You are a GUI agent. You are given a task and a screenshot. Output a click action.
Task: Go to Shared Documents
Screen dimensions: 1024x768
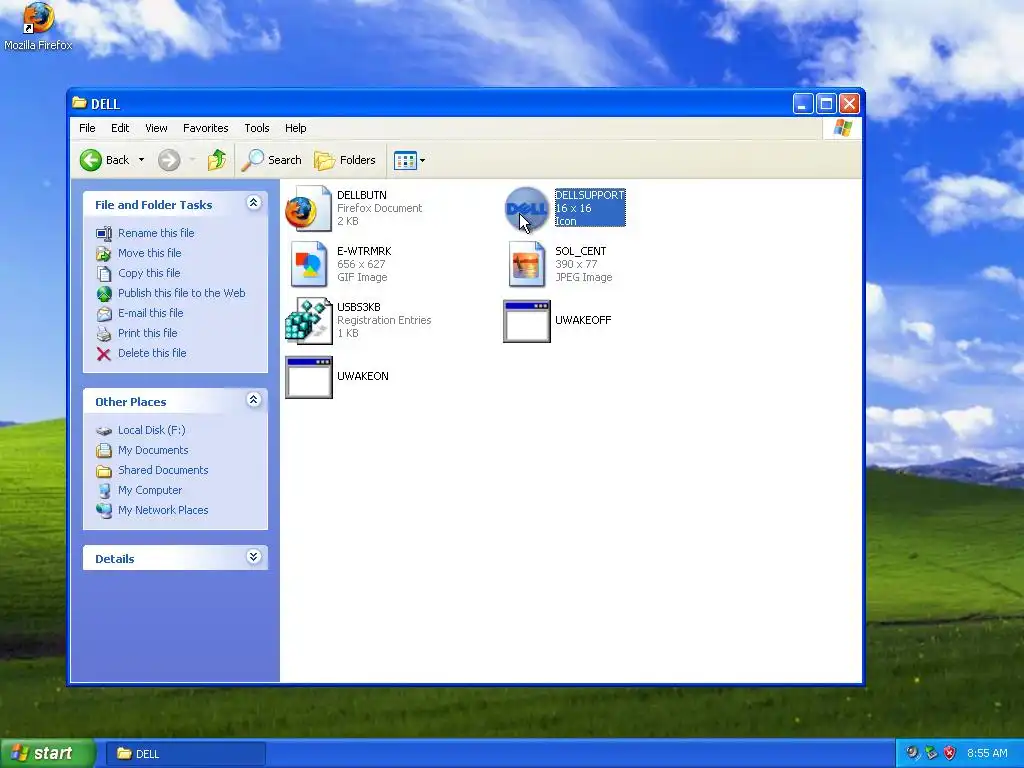[163, 470]
